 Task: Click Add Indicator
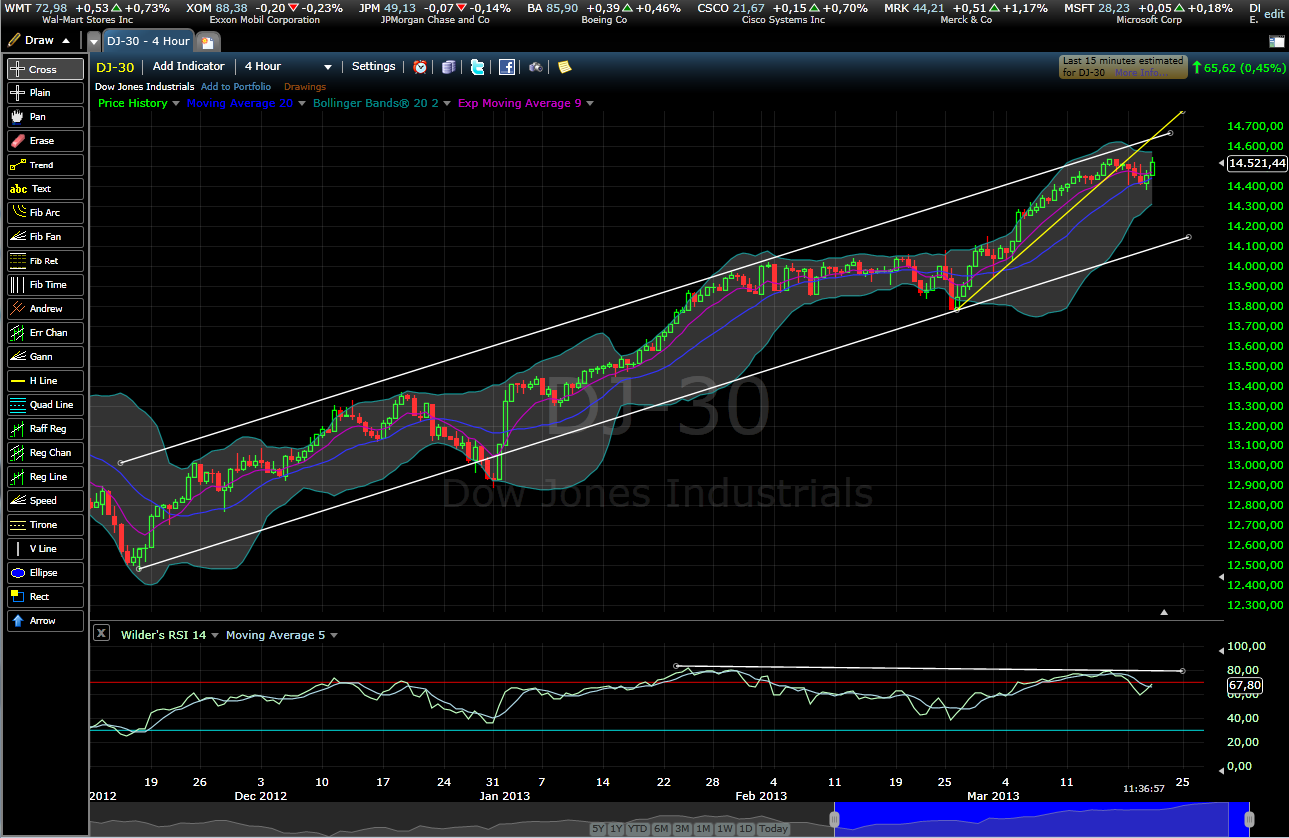188,66
